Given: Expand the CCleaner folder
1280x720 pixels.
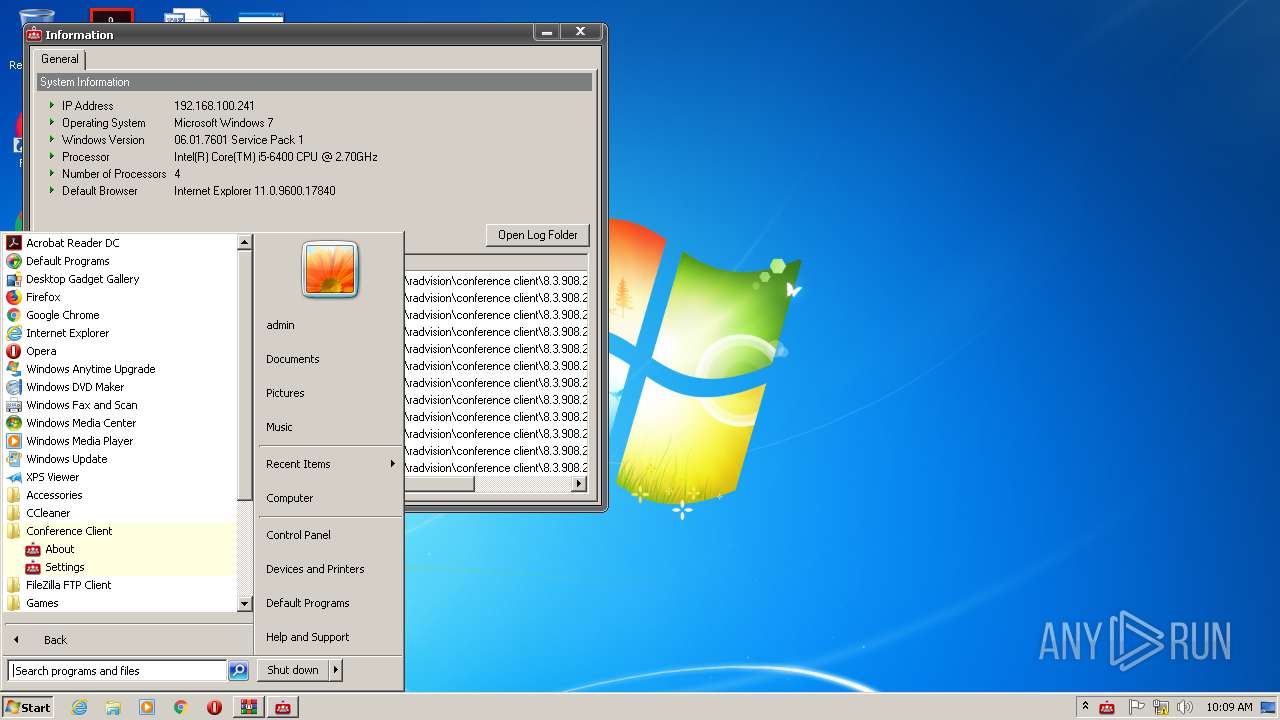Looking at the screenshot, I should point(48,513).
